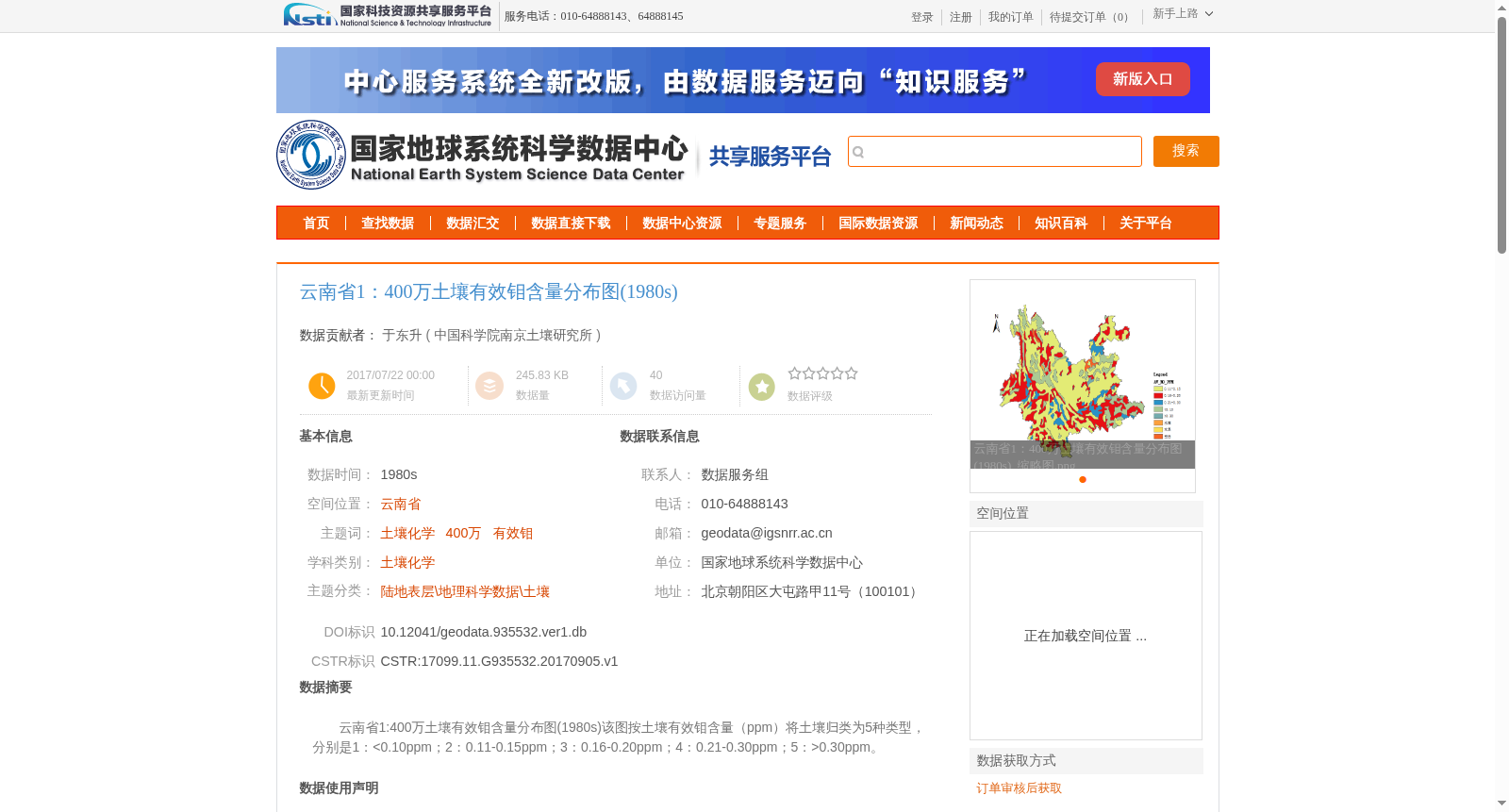Select the DOI text 10.12041/geodata.935532.ver1.db

[x=484, y=632]
